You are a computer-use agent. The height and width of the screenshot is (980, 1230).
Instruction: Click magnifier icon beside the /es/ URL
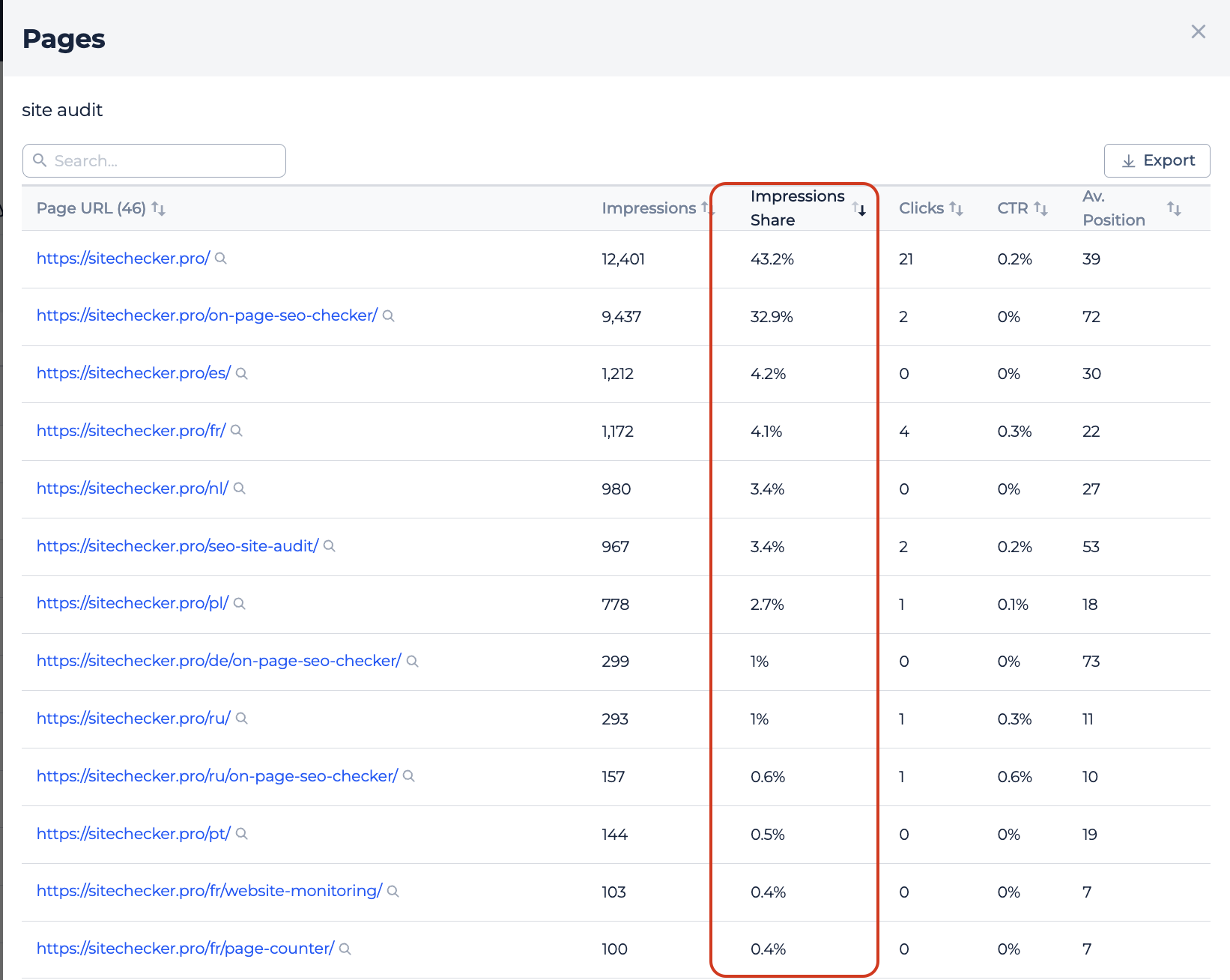(x=242, y=374)
